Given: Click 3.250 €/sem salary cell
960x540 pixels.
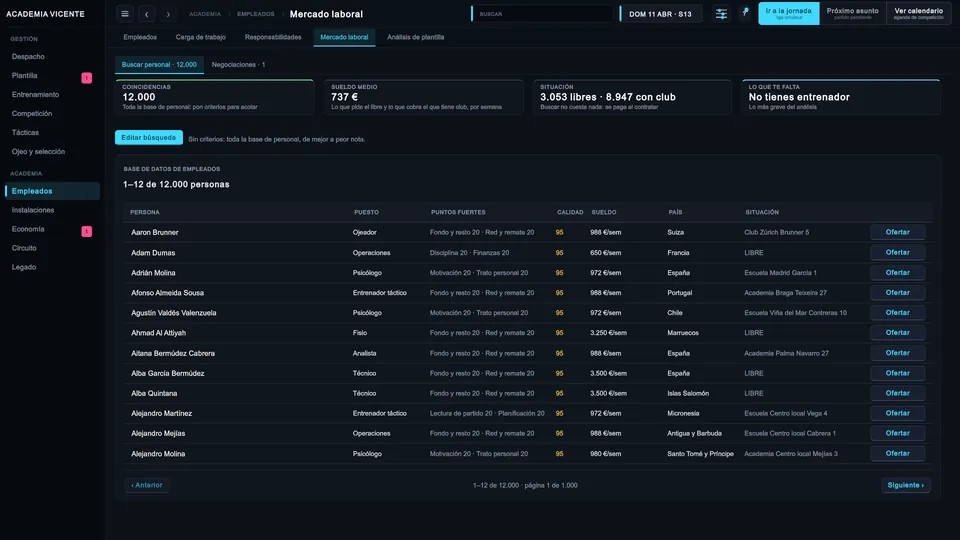Looking at the screenshot, I should [x=609, y=333].
